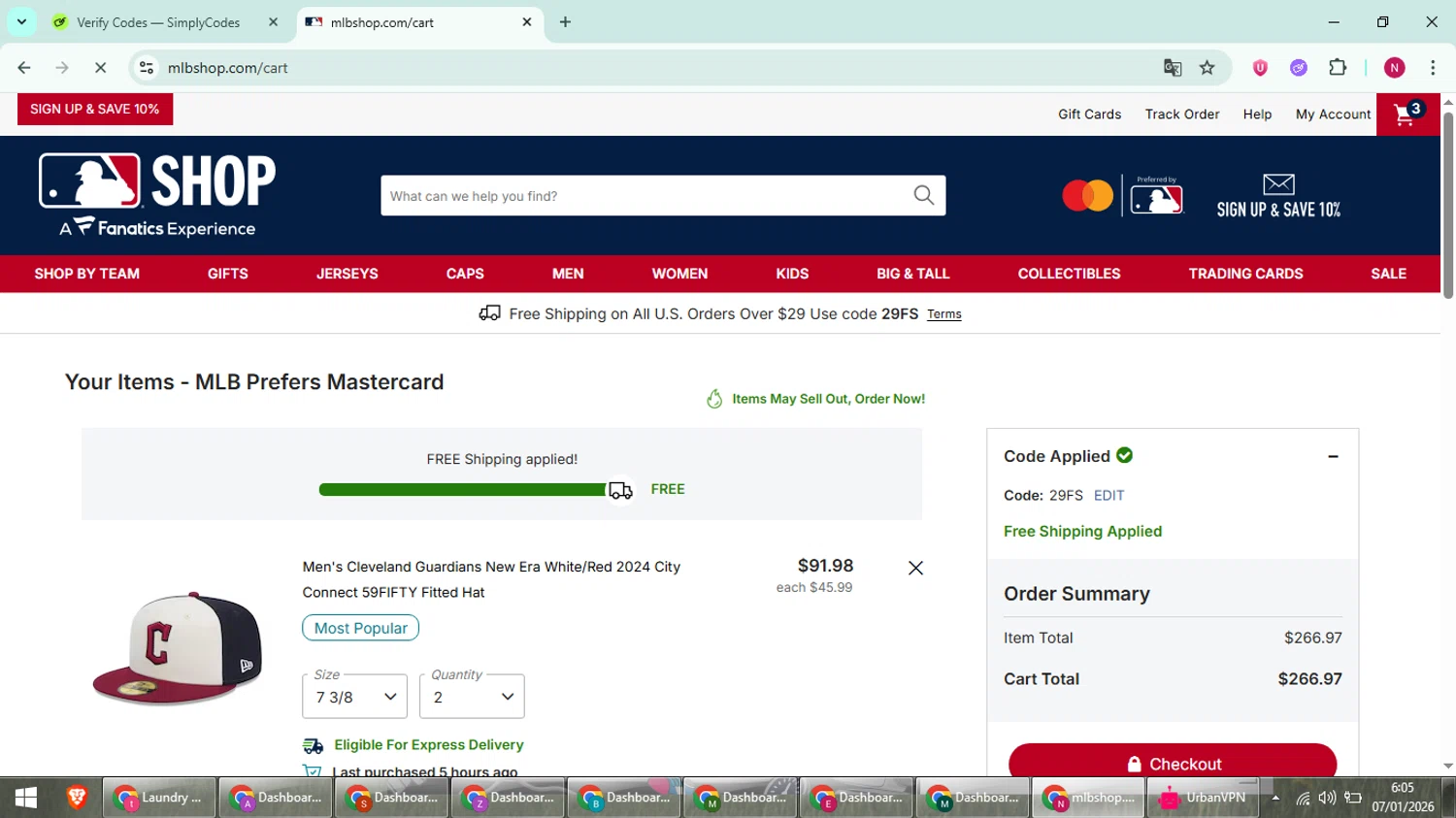Open the My Account link
The image size is (1456, 818).
pyautogui.click(x=1333, y=115)
